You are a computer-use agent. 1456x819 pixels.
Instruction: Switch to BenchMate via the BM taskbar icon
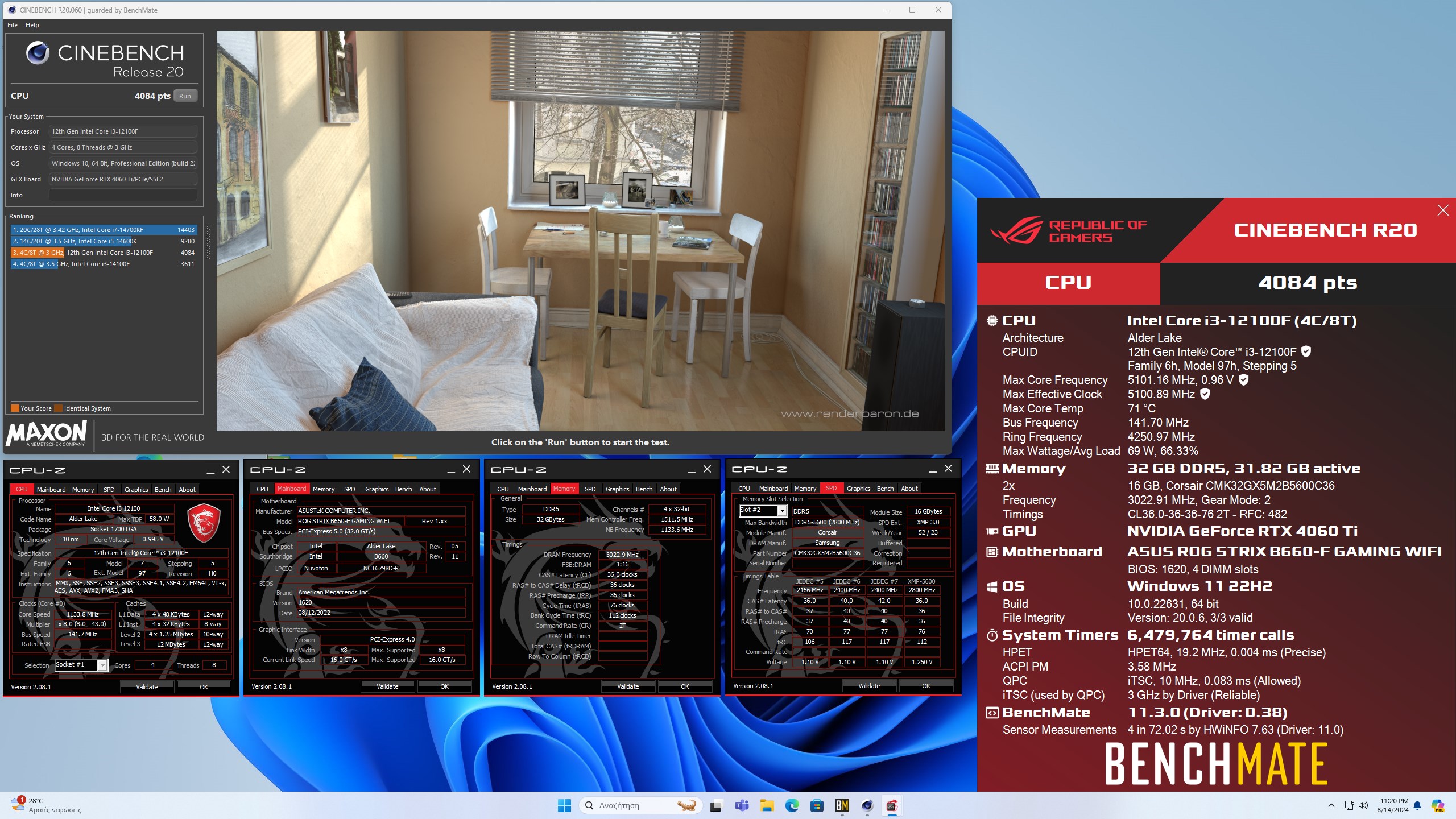click(842, 805)
